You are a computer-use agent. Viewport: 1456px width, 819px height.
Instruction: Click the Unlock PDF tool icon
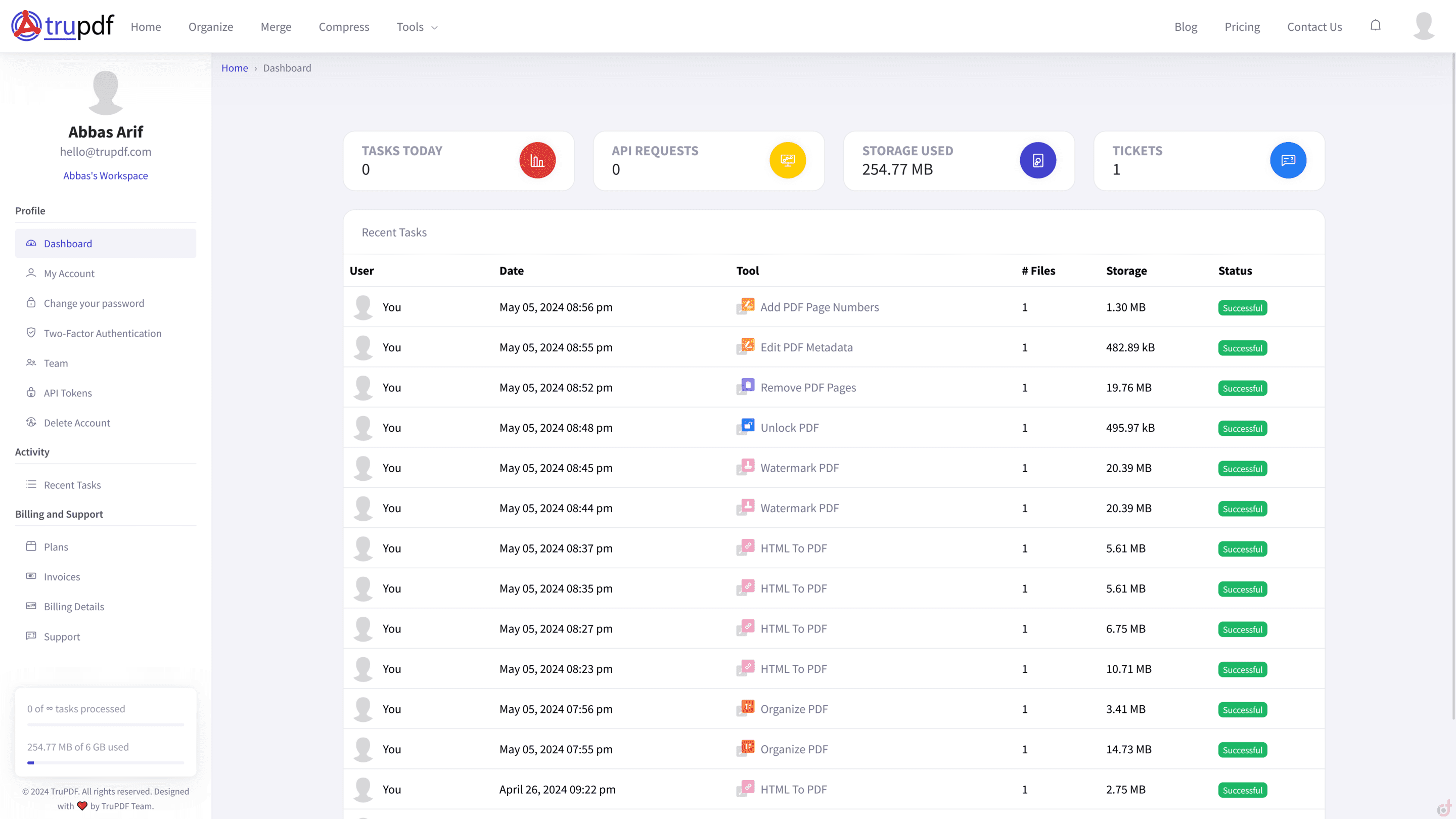pyautogui.click(x=746, y=427)
